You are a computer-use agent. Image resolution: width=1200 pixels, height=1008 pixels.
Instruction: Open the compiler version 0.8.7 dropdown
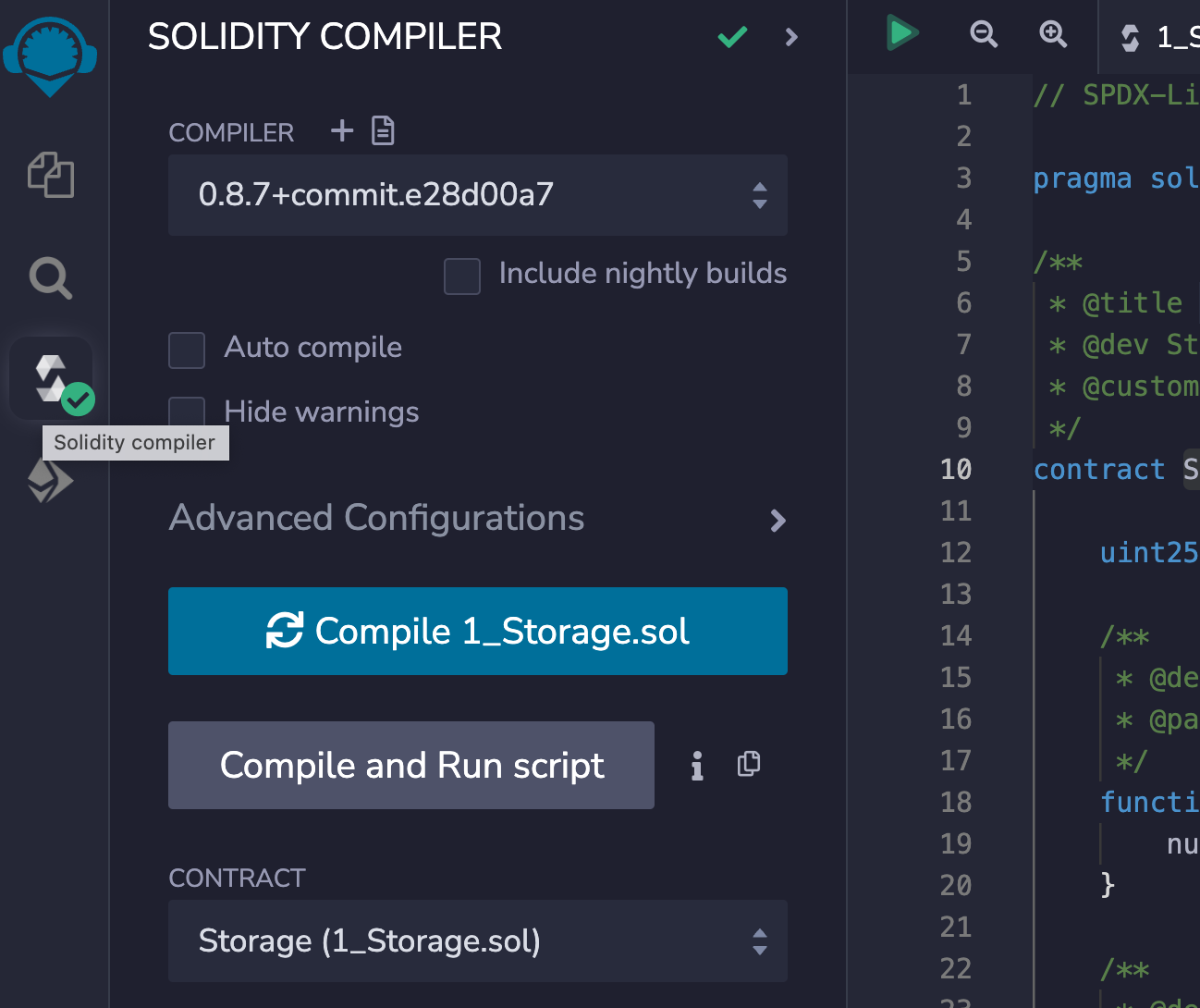point(478,195)
